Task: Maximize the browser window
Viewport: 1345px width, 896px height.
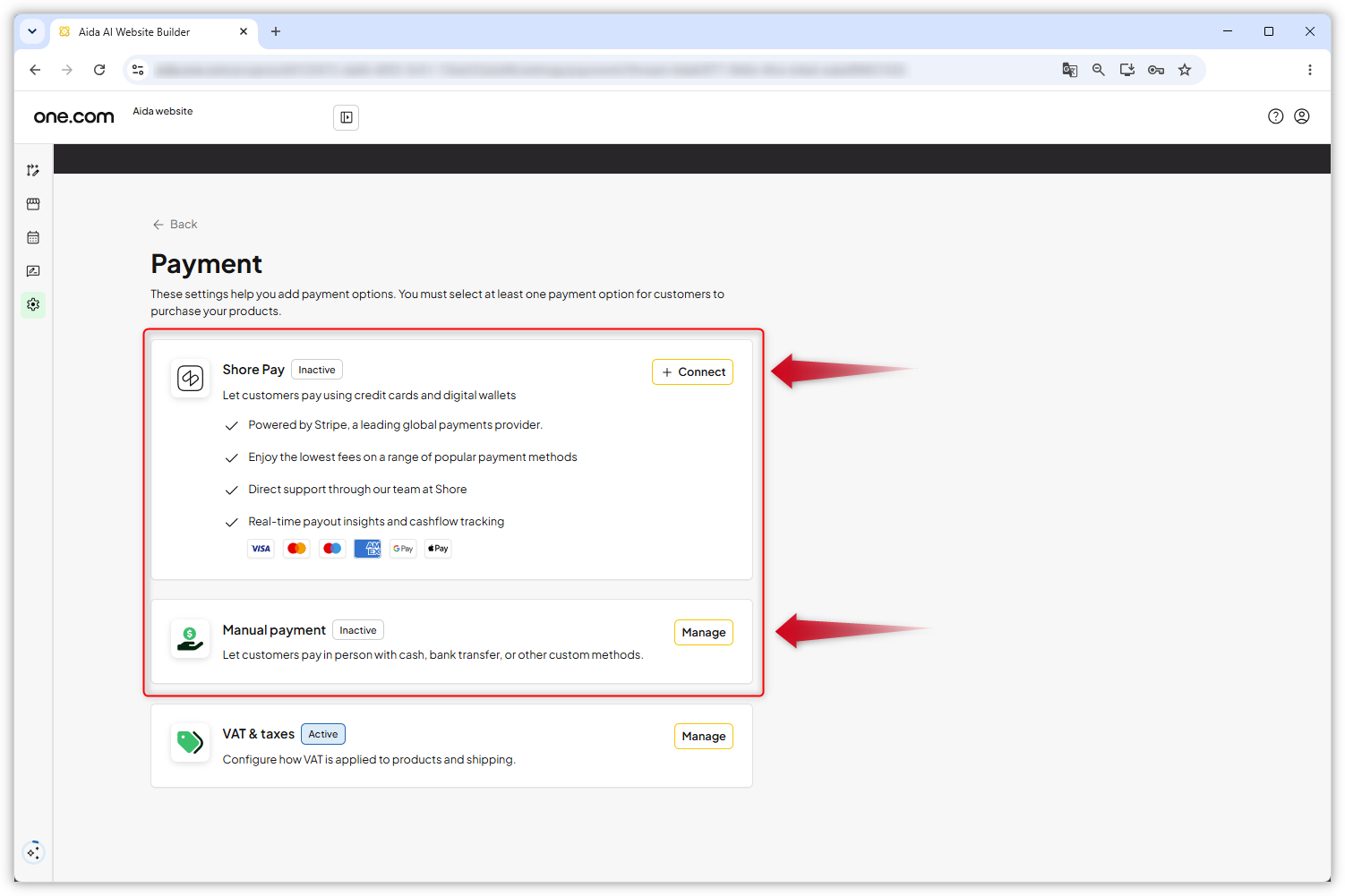Action: (x=1269, y=31)
